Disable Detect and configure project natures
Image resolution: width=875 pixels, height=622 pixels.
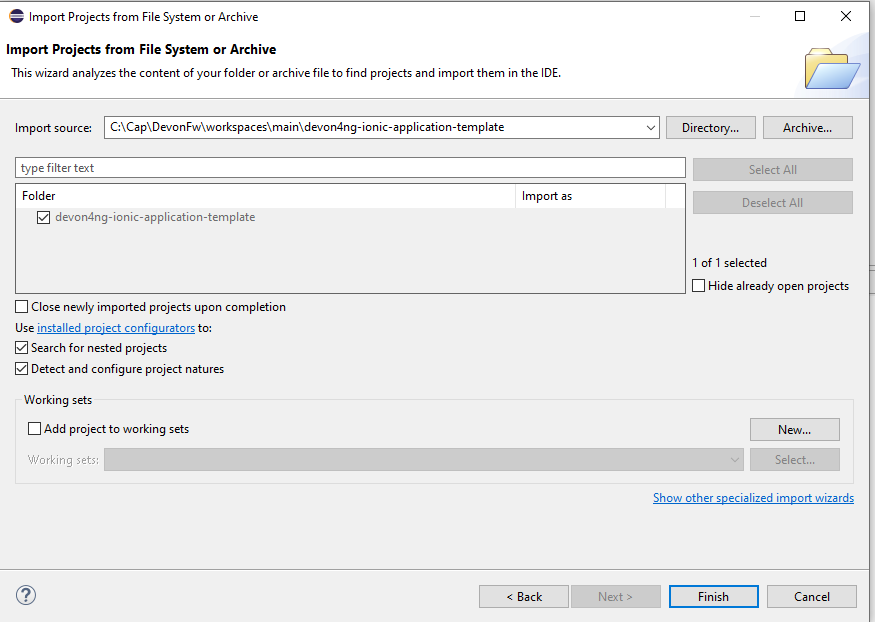pos(22,369)
